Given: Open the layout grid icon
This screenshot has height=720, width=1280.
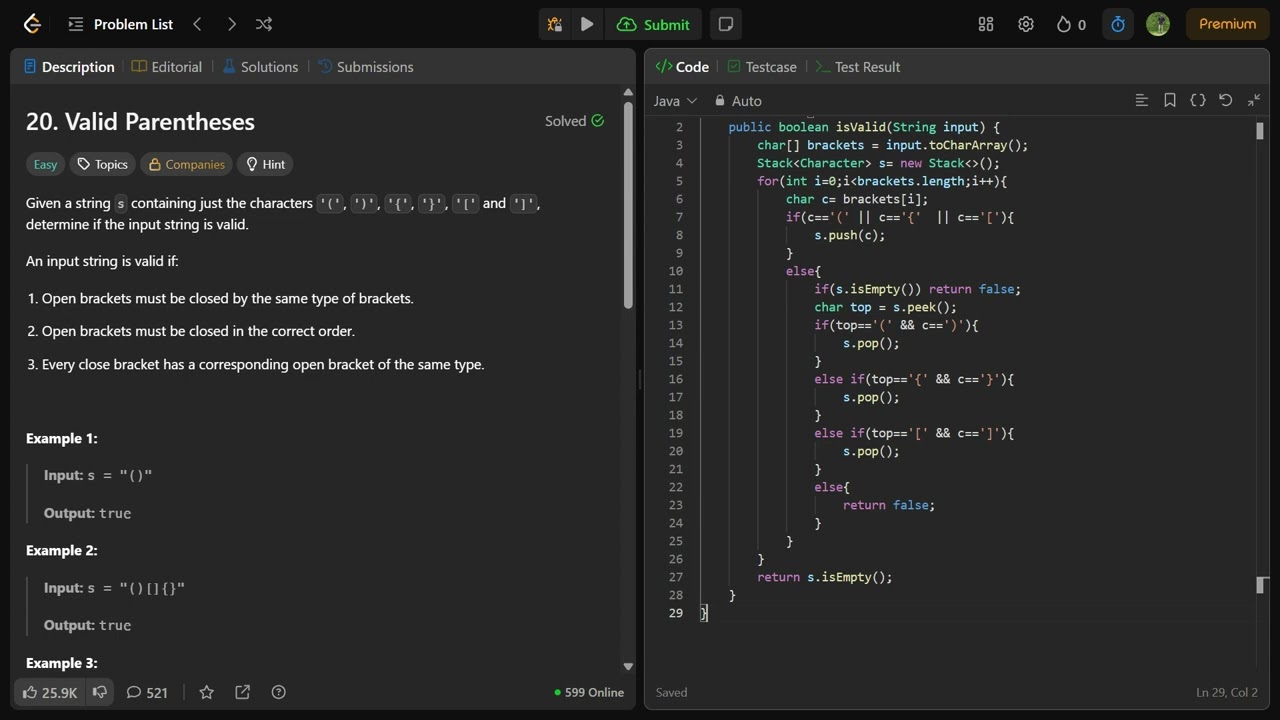Looking at the screenshot, I should 986,24.
